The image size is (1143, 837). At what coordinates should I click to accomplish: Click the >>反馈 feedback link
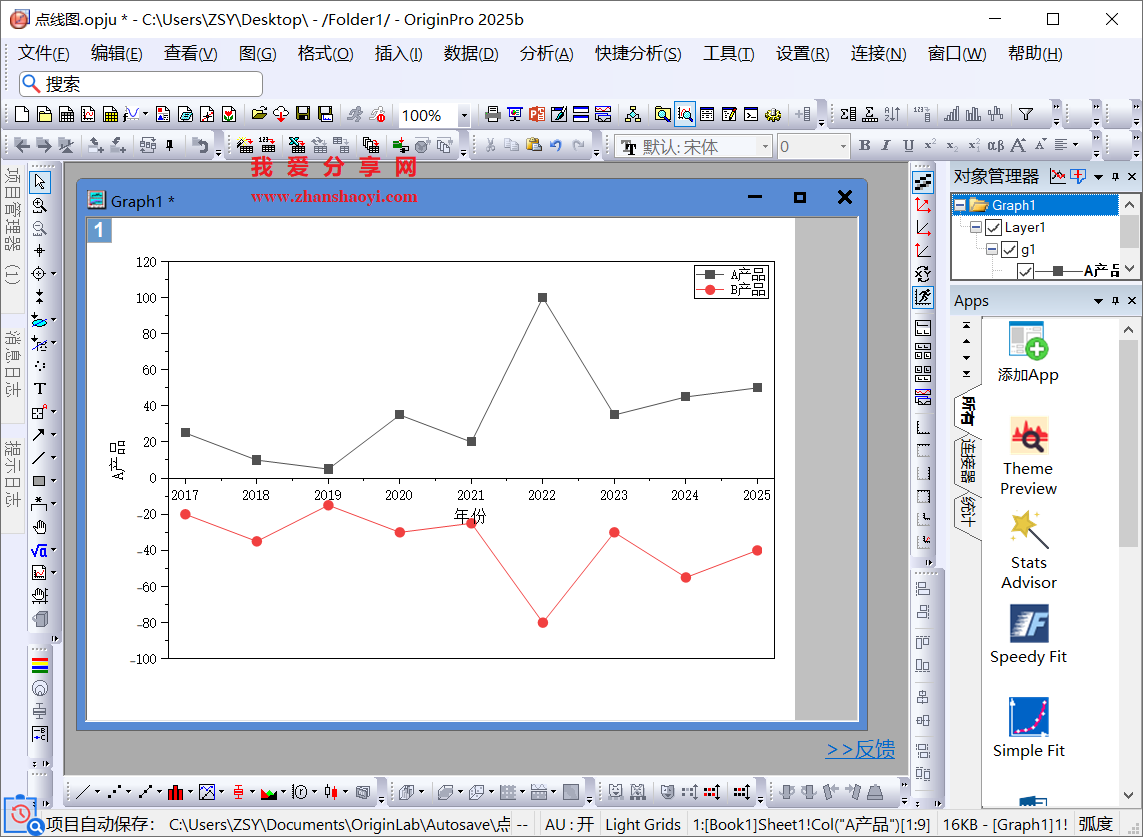(859, 750)
